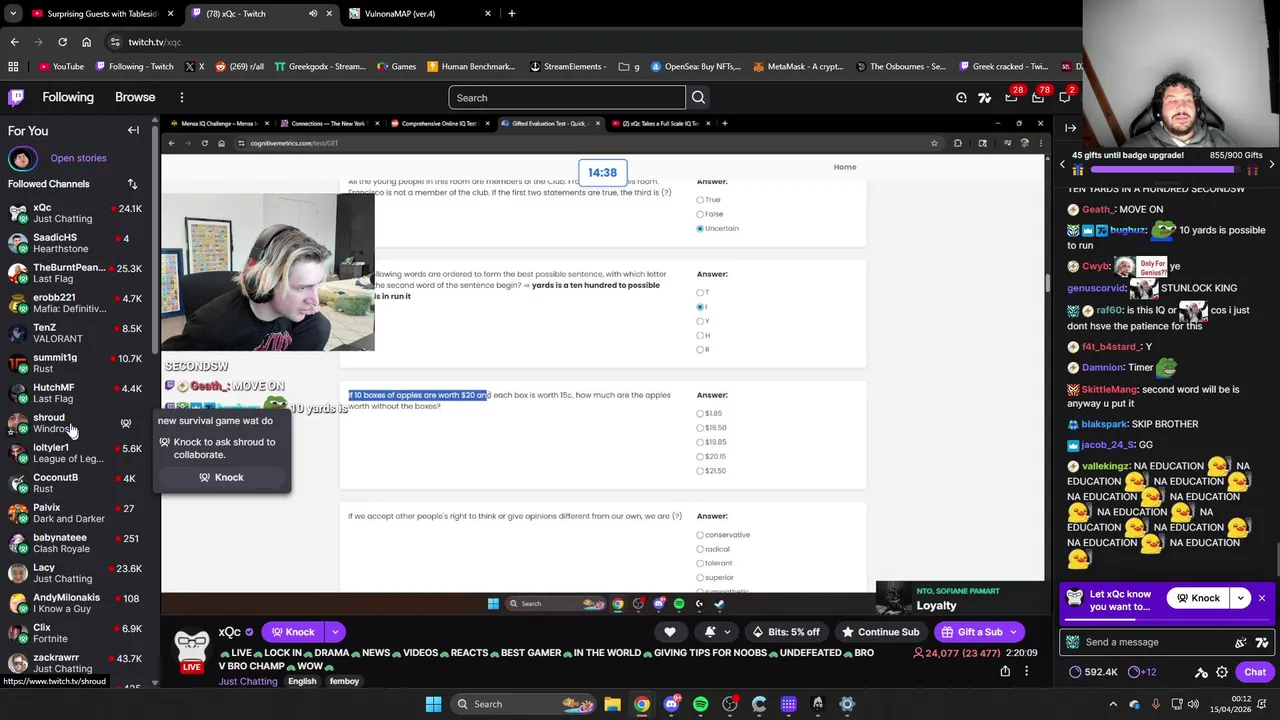Click Knock in shroud hover card
This screenshot has height=720, width=1280.
(221, 477)
